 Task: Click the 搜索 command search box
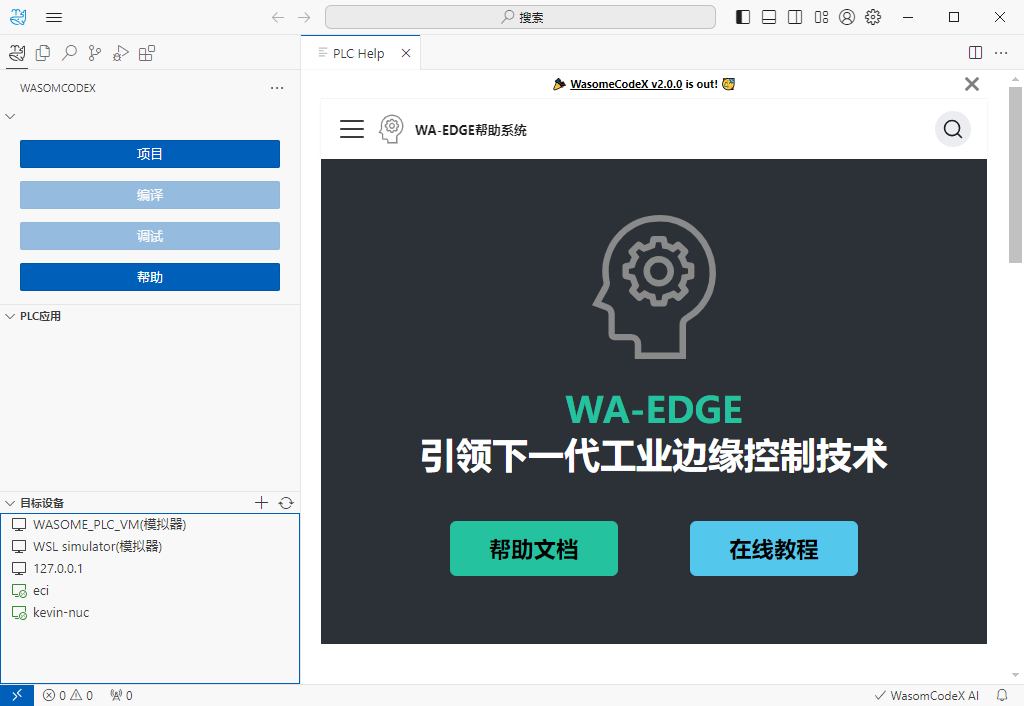520,18
